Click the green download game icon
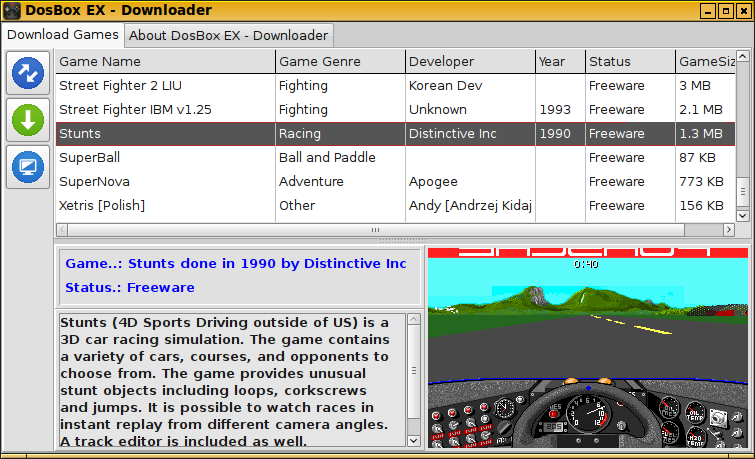Screen dimensions: 755x459 pyautogui.click(x=27, y=120)
